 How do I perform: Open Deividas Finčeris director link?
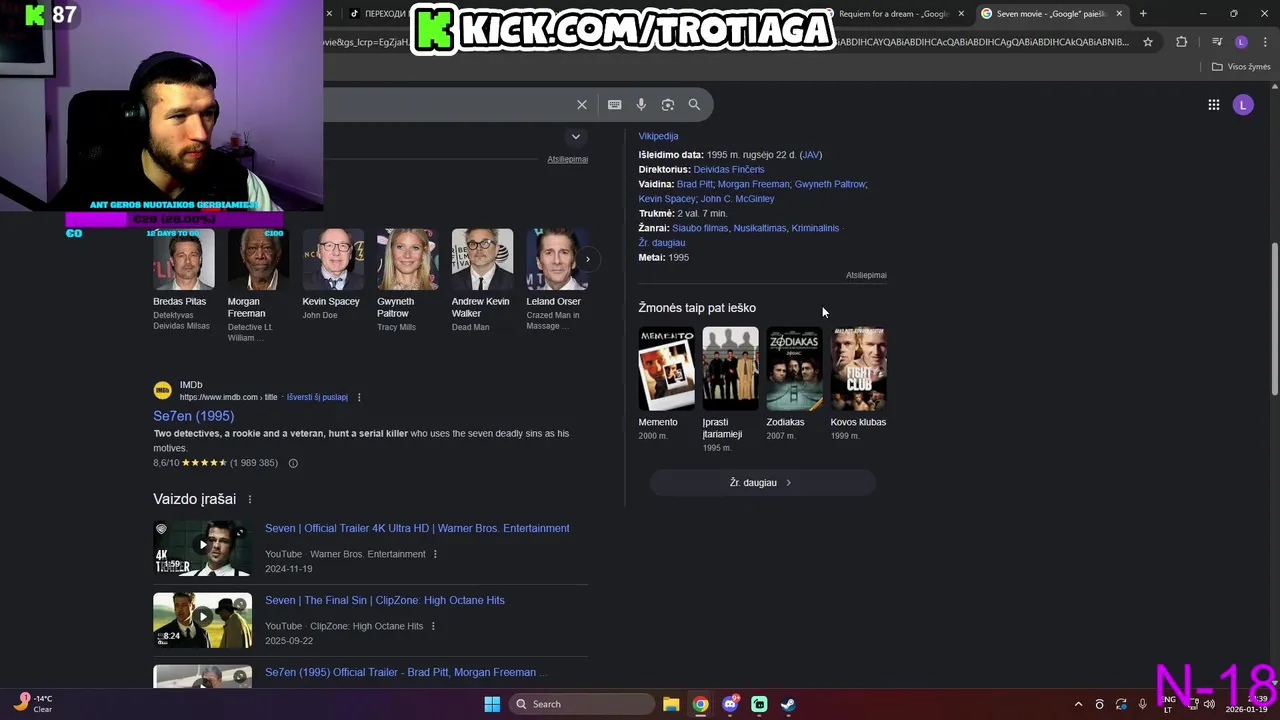(729, 169)
